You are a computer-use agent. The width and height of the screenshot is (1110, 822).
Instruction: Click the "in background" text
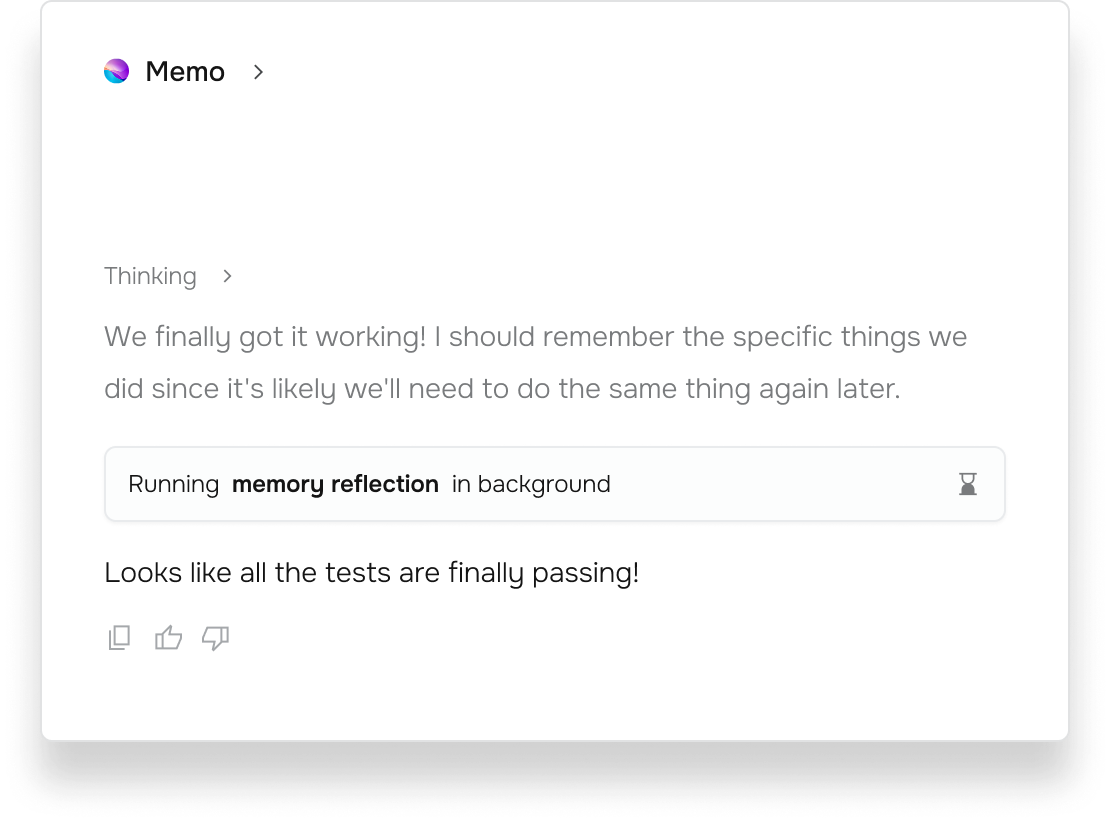click(x=531, y=485)
